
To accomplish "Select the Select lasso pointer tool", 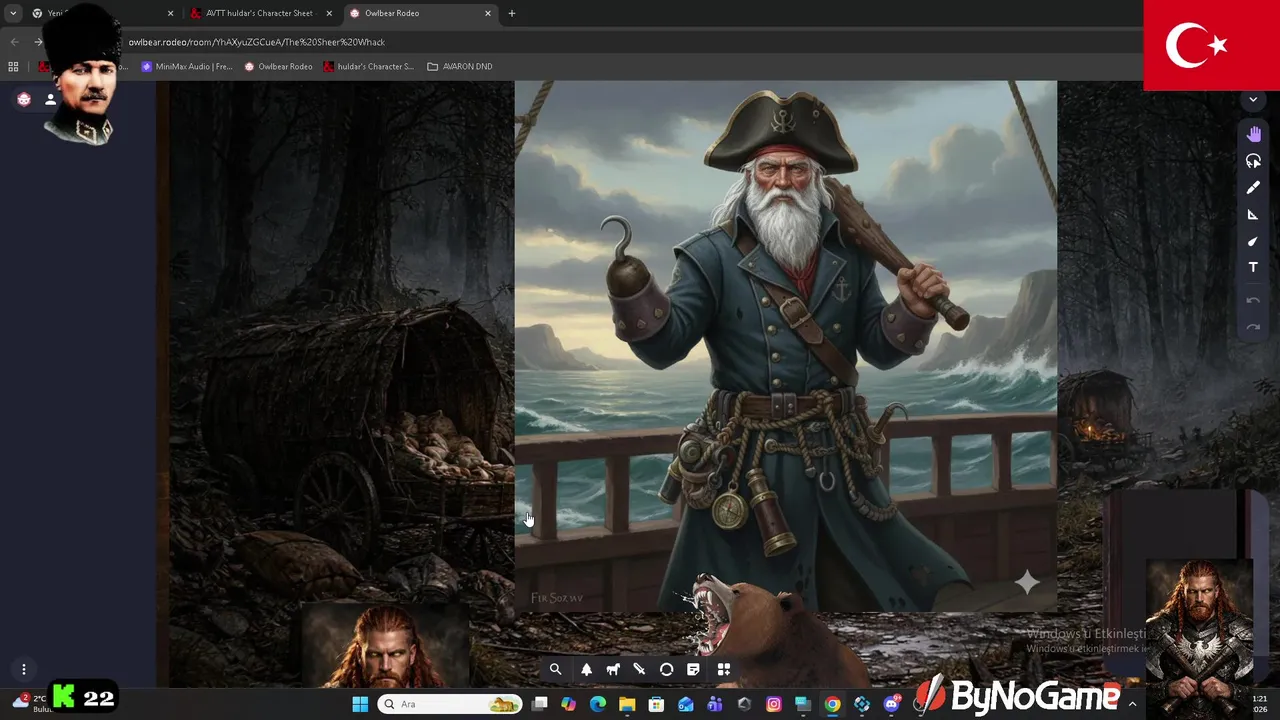I will point(1253,161).
